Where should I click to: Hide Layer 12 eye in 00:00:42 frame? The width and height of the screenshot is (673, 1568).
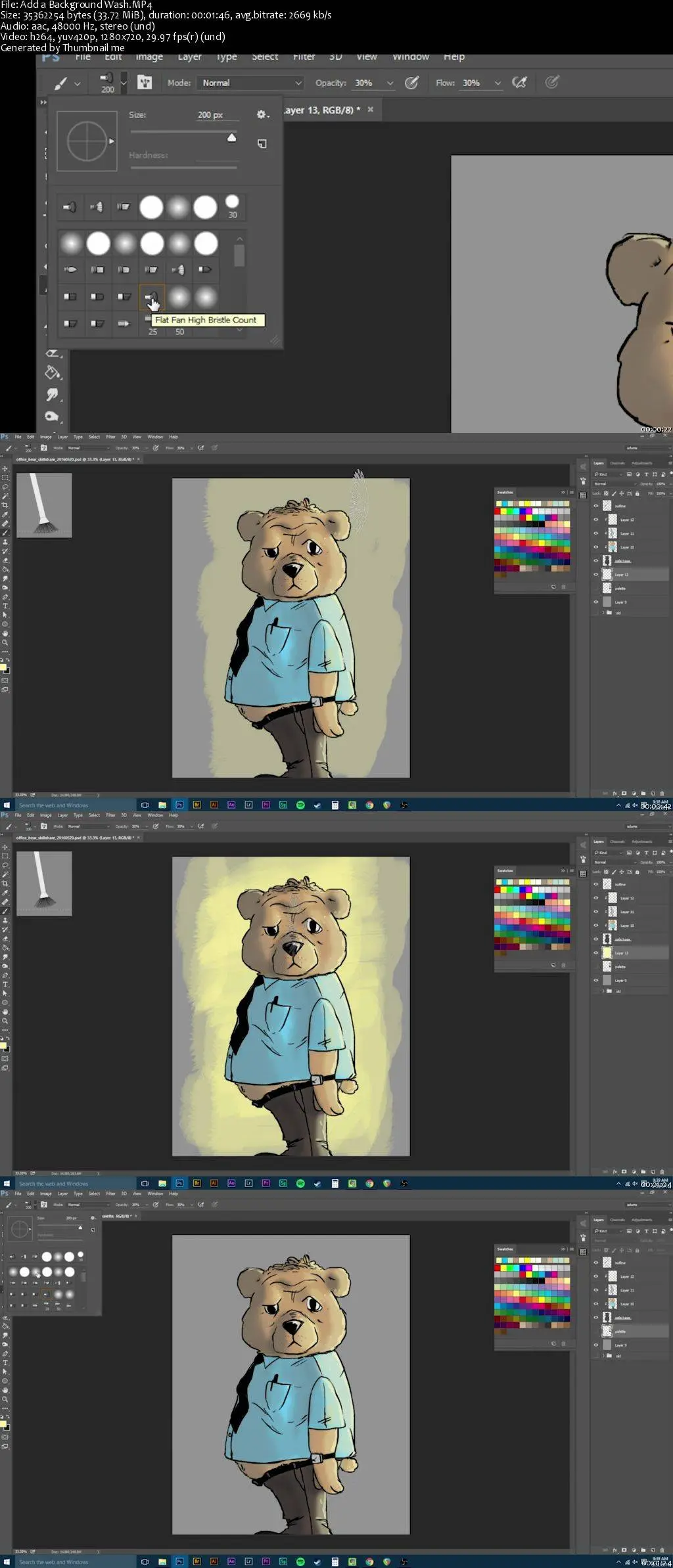[596, 520]
